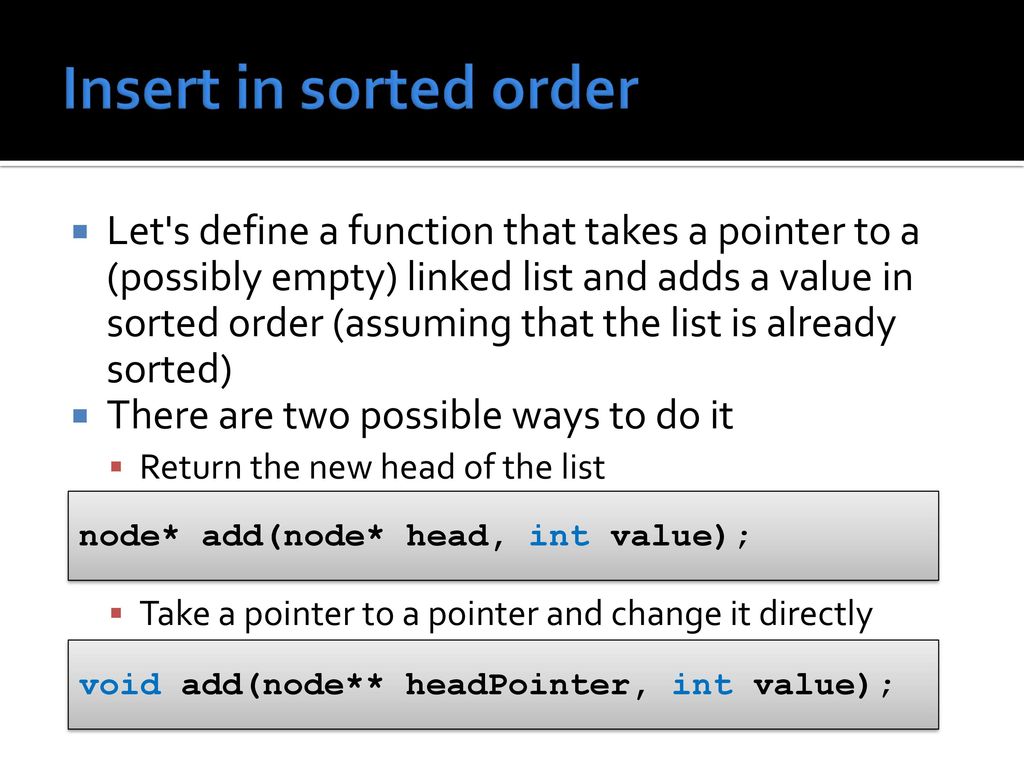This screenshot has height=768, width=1024.
Task: Click the 'int' keyword in the first code box
Action: pos(559,536)
